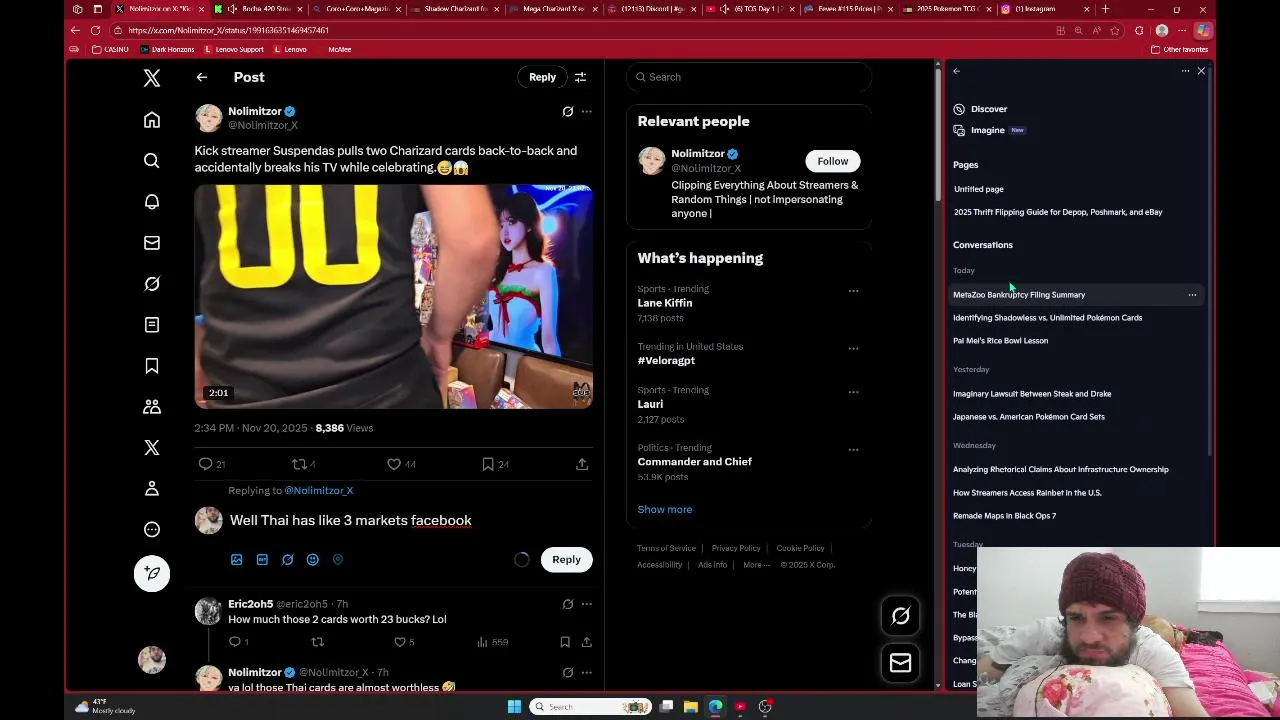Click Grok explain icon on main post
The image size is (1280, 720).
568,111
